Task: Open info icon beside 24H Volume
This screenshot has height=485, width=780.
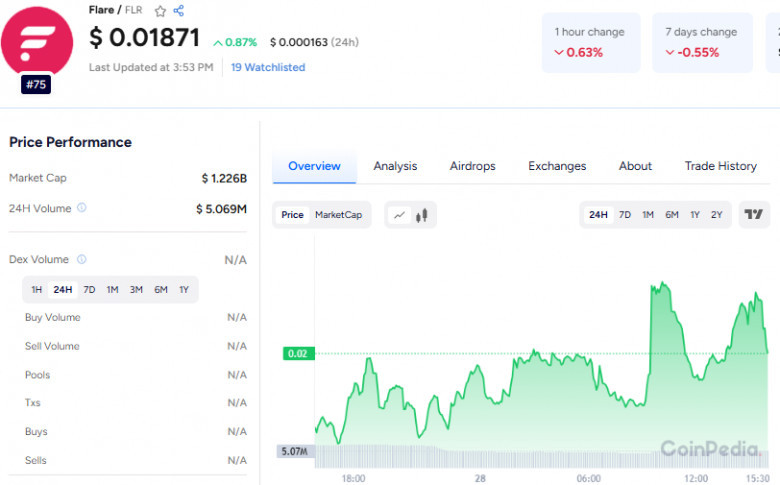Action: click(82, 207)
